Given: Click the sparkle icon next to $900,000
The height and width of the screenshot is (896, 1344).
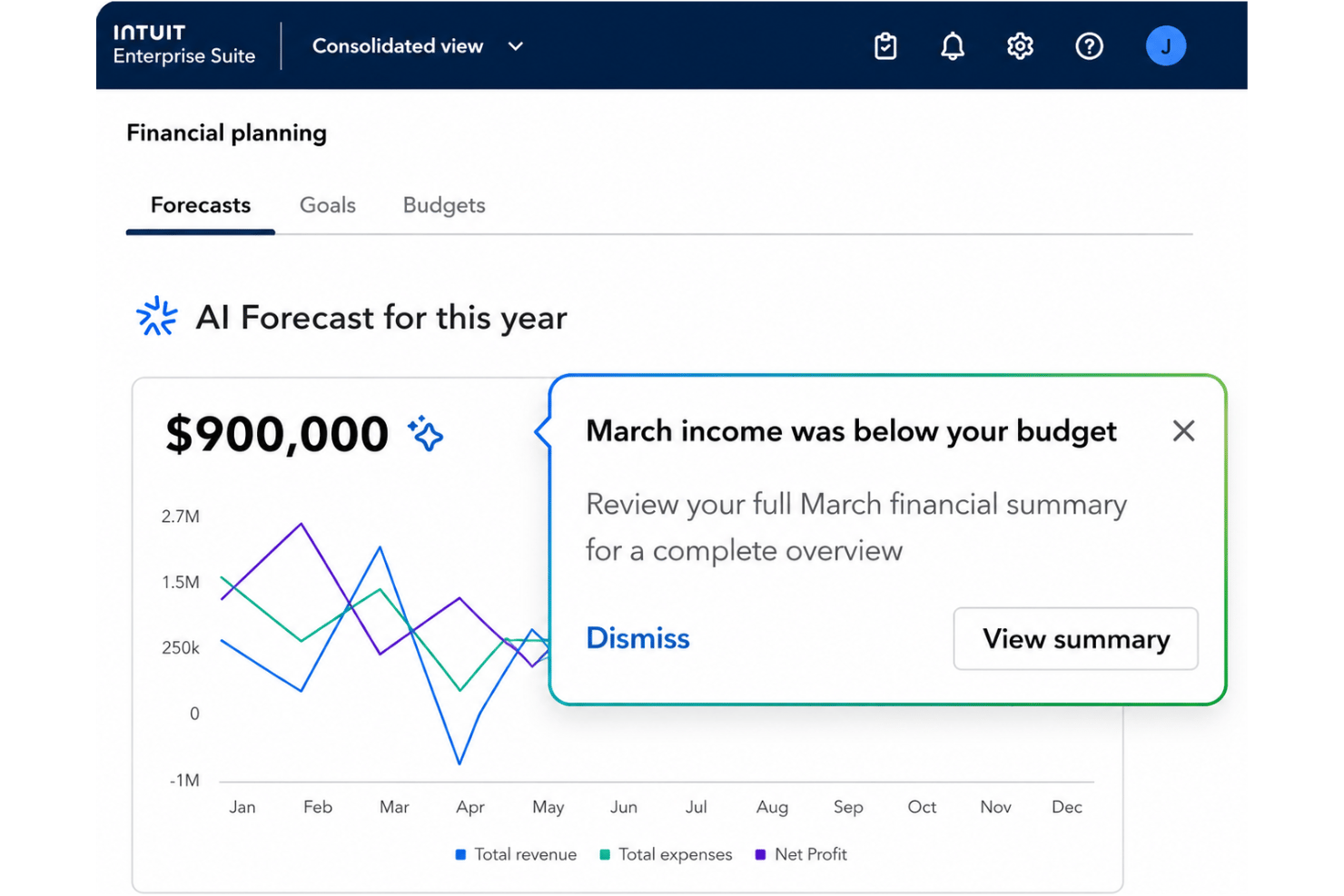Looking at the screenshot, I should pyautogui.click(x=425, y=434).
